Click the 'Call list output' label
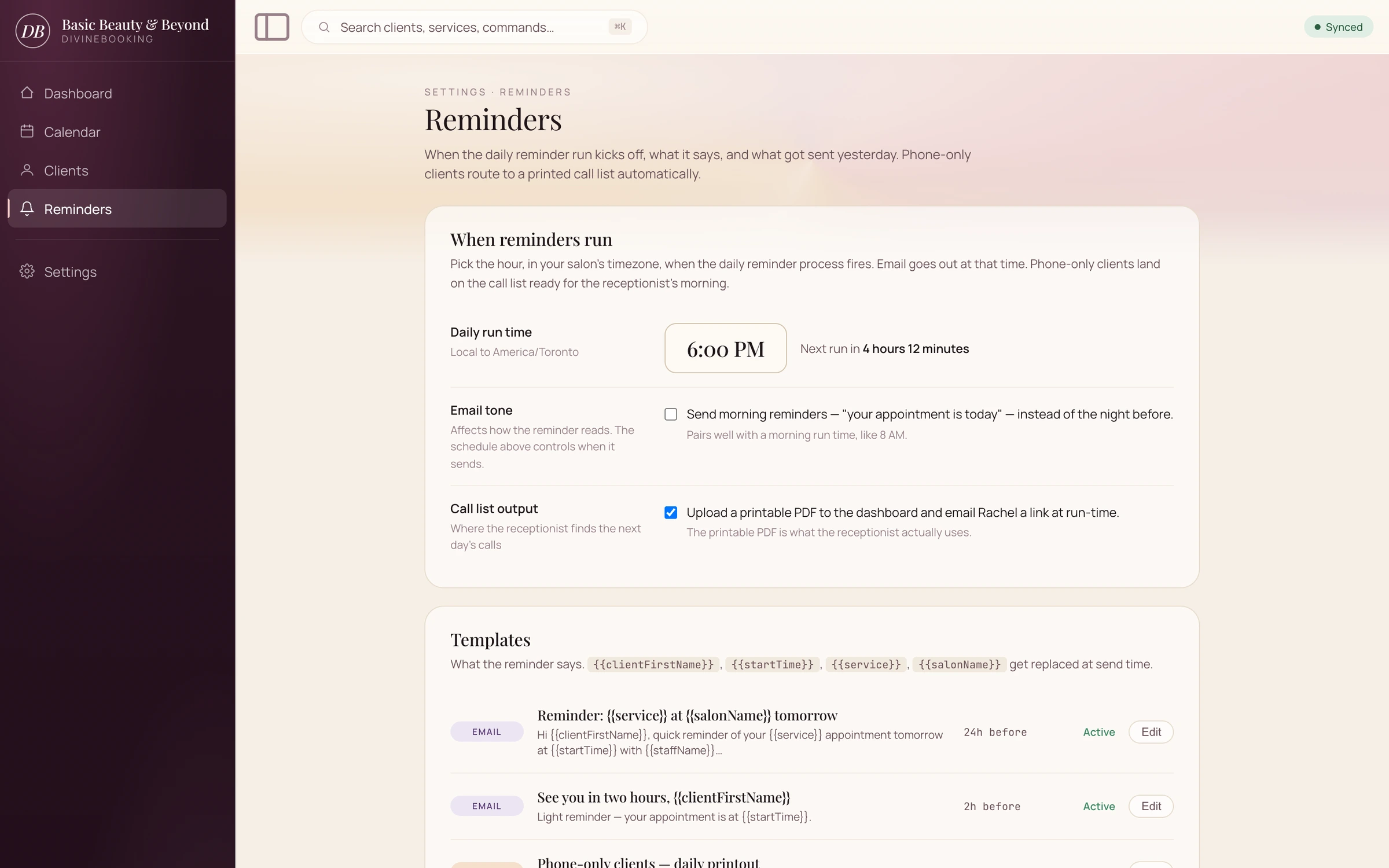 point(494,509)
